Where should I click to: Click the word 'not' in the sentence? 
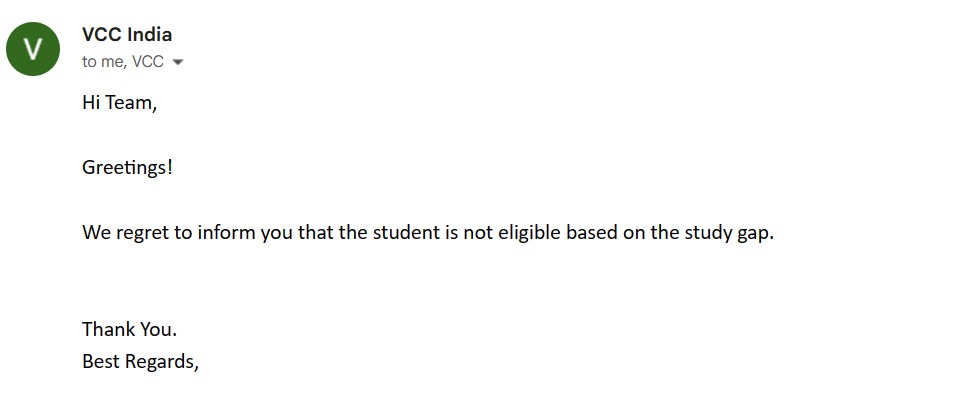(x=472, y=232)
